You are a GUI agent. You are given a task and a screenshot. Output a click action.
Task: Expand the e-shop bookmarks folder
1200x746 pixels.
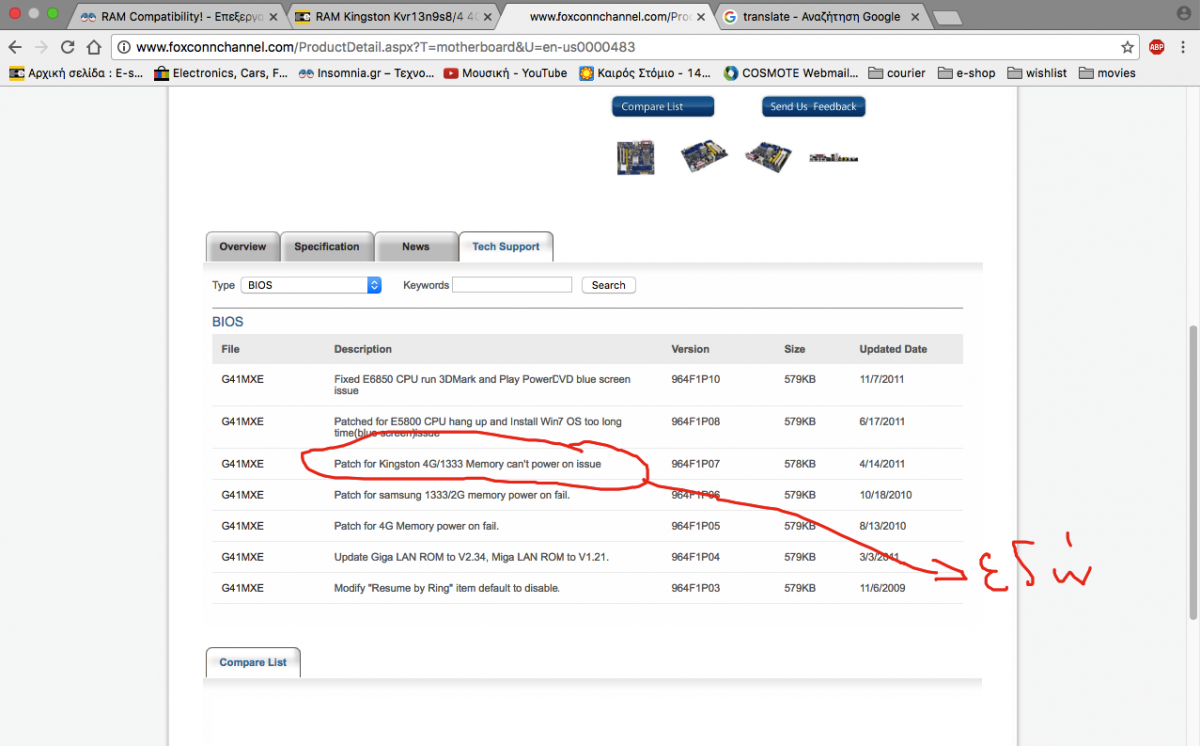point(966,73)
